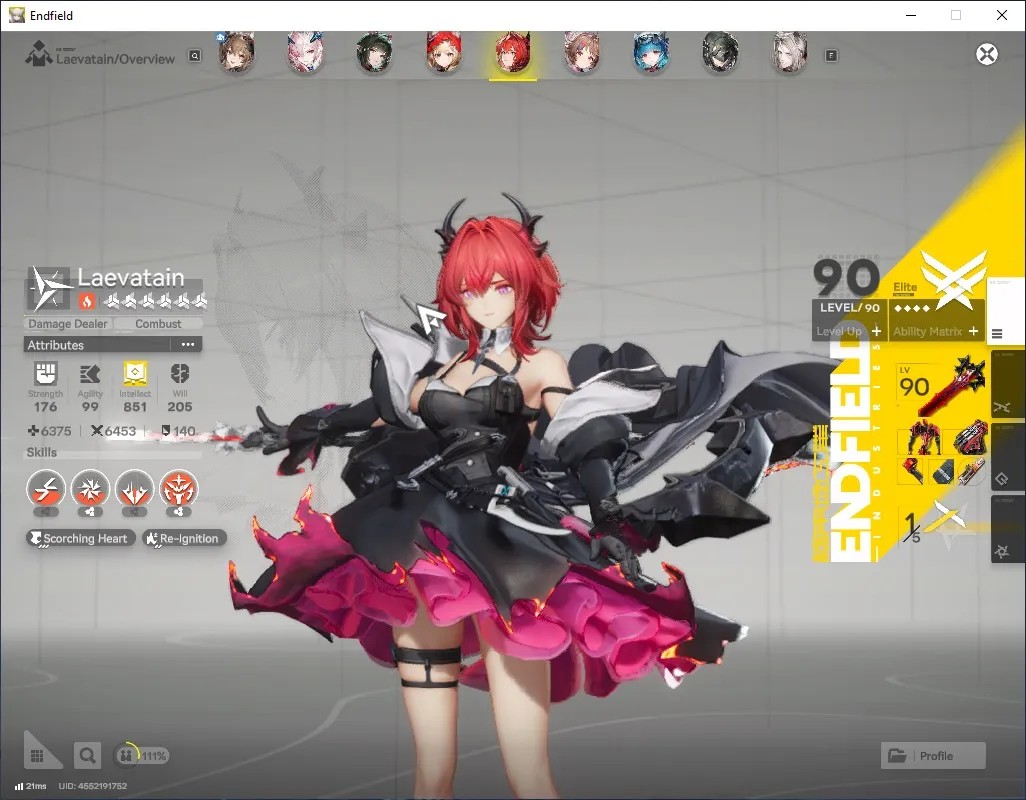This screenshot has height=800, width=1026.
Task: Click the Damage Dealer tag
Action: 67,324
